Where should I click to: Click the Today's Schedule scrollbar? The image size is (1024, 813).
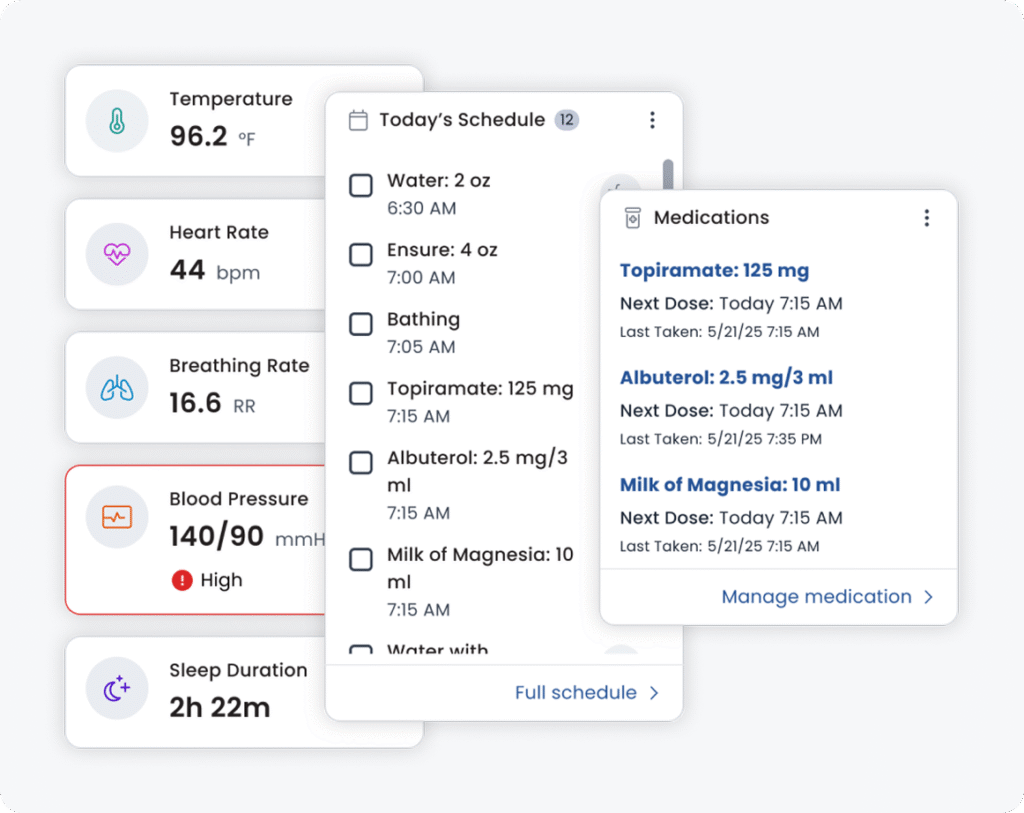(x=668, y=177)
